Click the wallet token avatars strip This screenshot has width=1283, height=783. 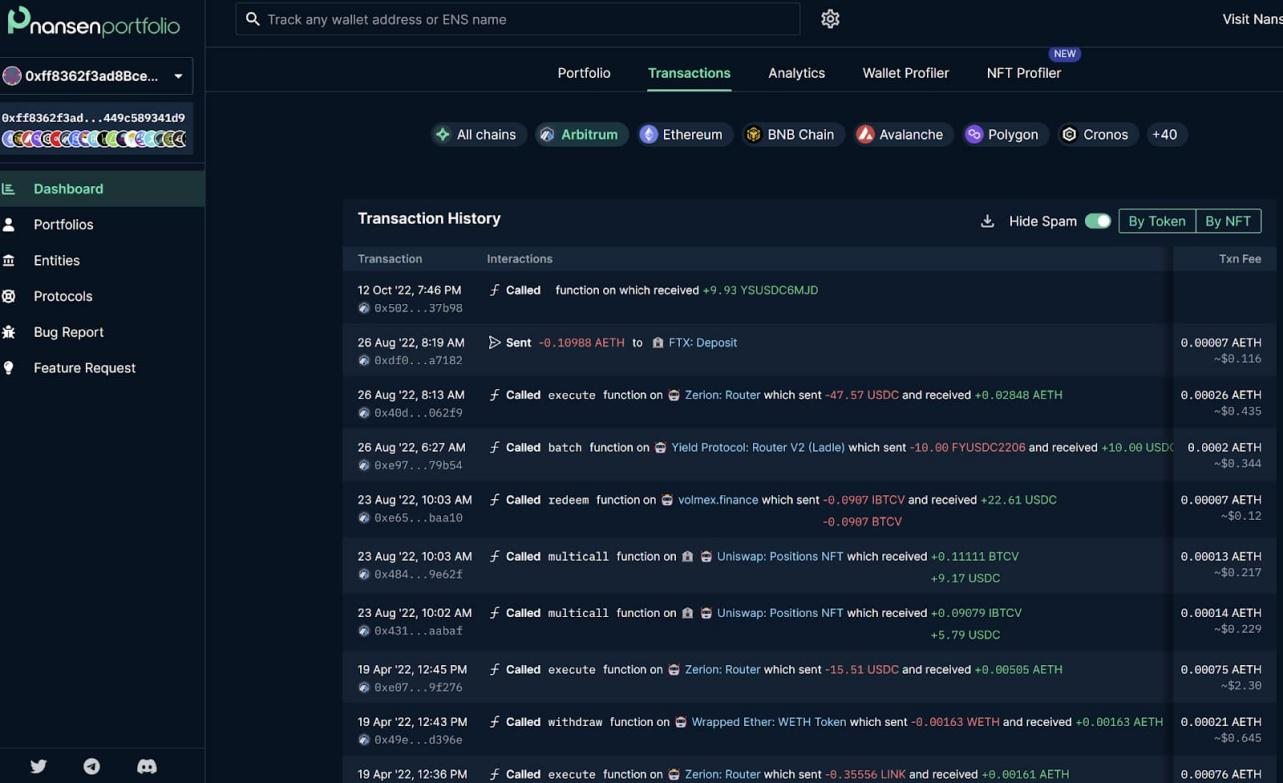(x=94, y=139)
